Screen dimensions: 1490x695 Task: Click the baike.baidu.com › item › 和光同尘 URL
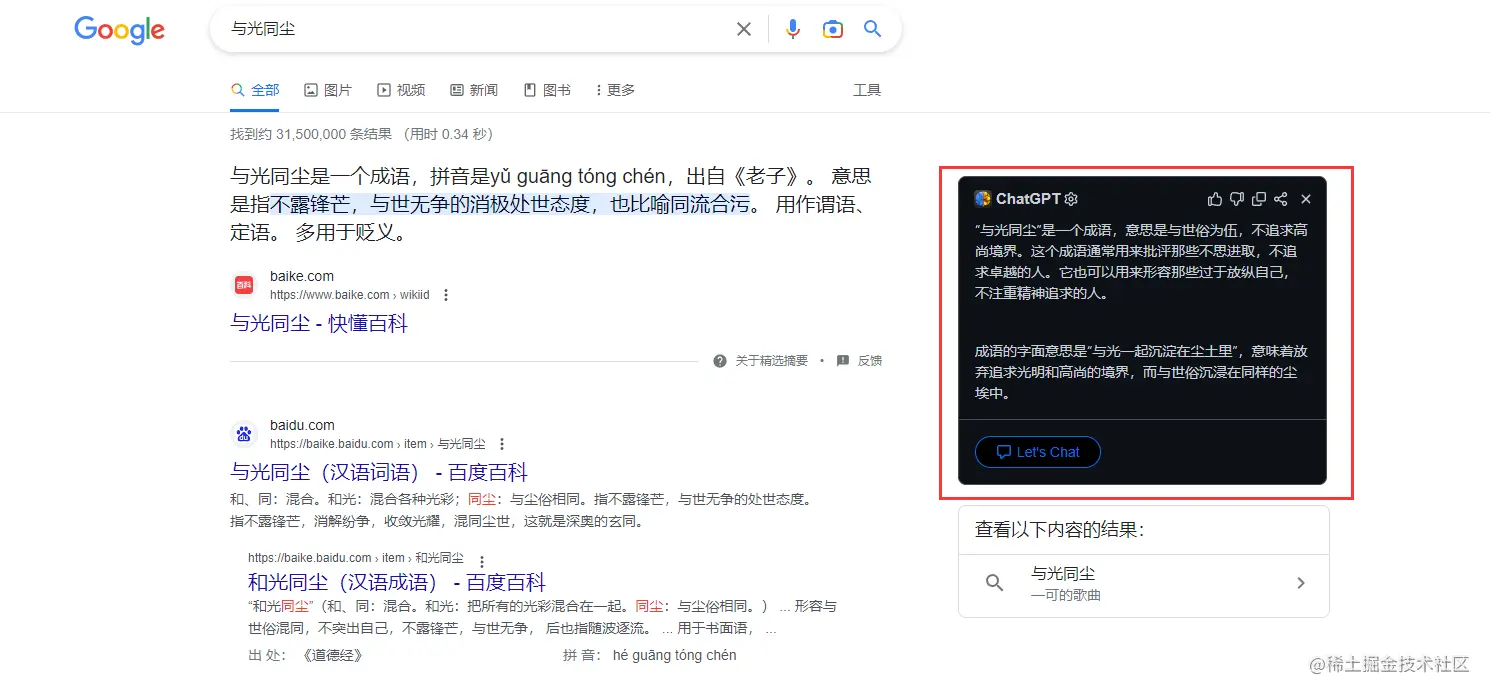[356, 558]
